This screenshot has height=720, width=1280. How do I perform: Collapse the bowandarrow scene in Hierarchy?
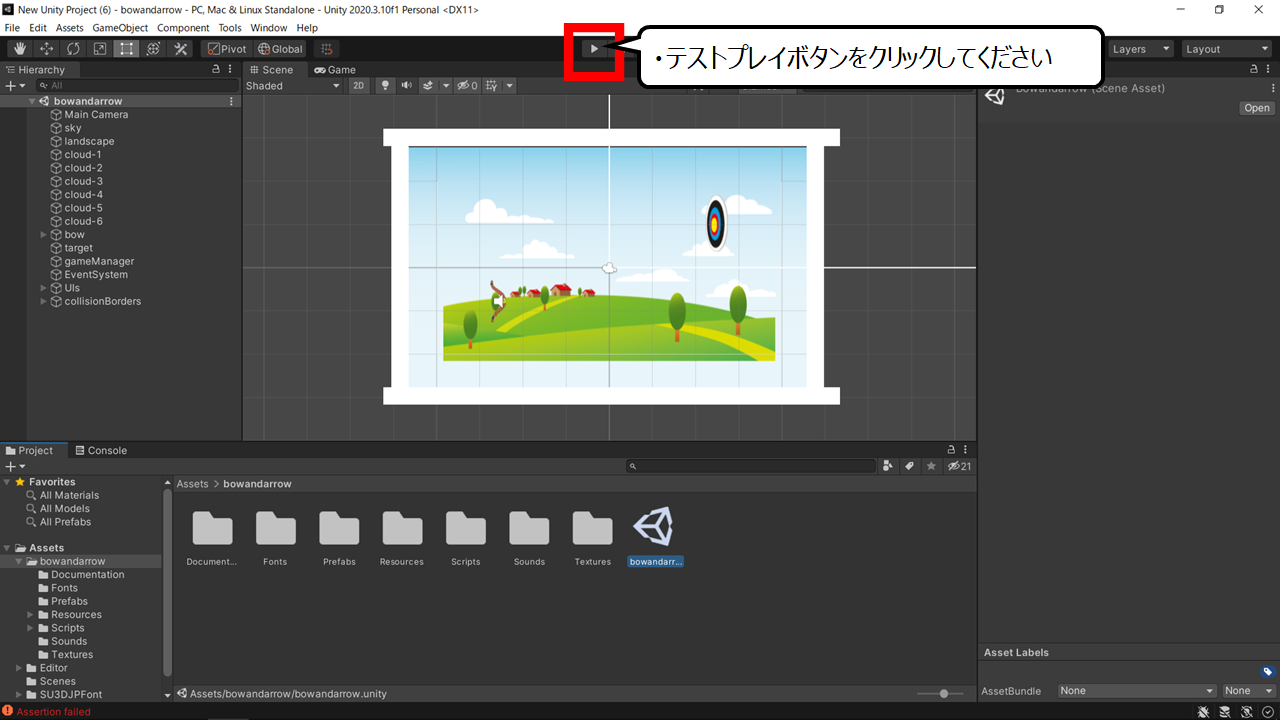32,101
